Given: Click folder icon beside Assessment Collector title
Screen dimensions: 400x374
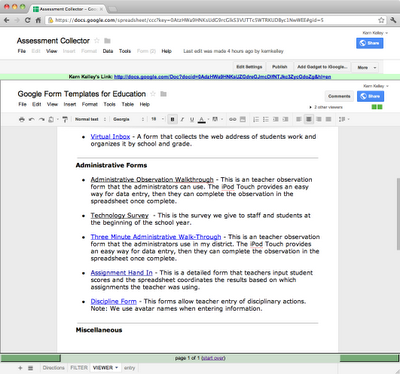Looking at the screenshot, I should pos(107,41).
